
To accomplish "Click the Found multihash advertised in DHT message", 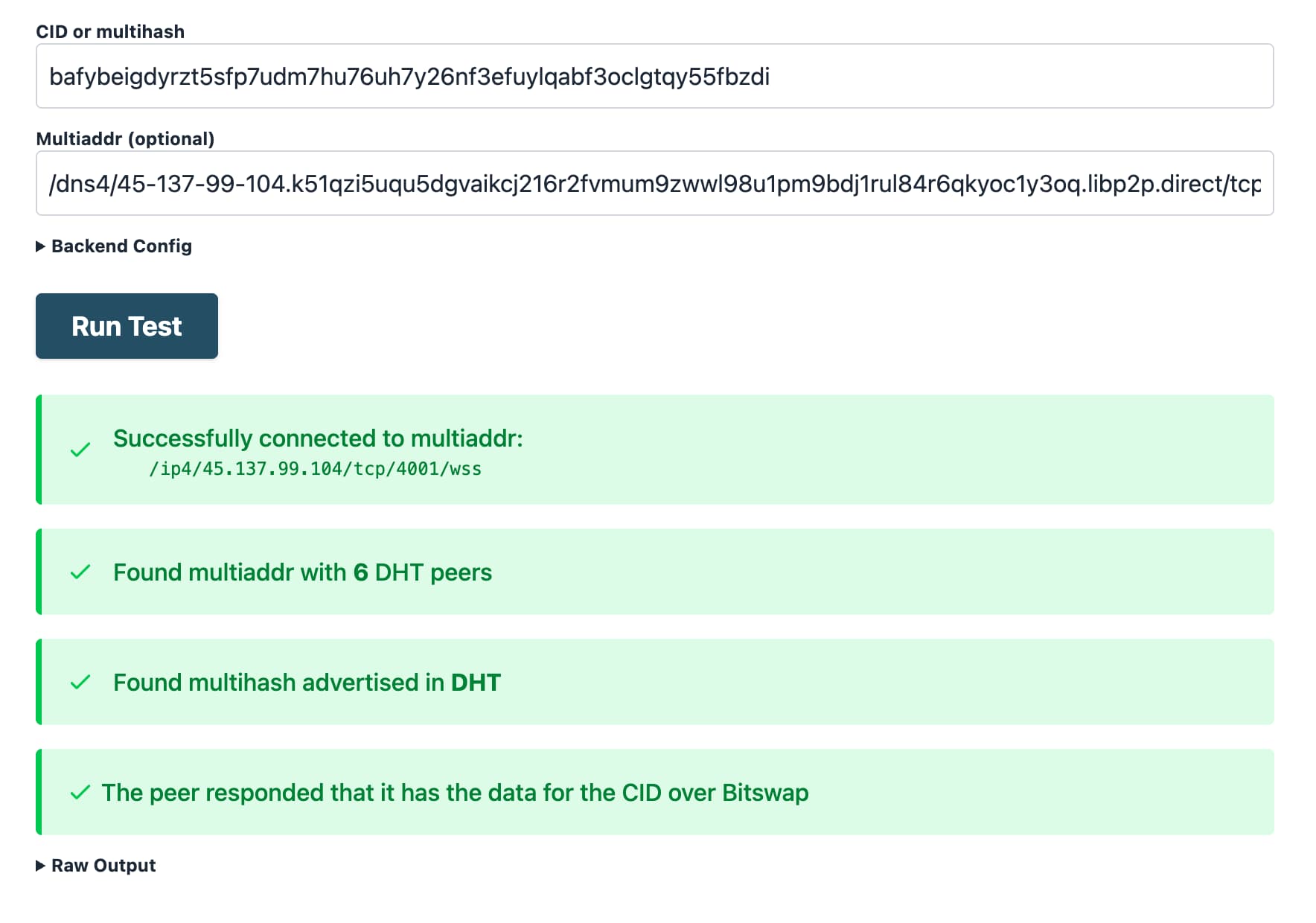I will [307, 681].
